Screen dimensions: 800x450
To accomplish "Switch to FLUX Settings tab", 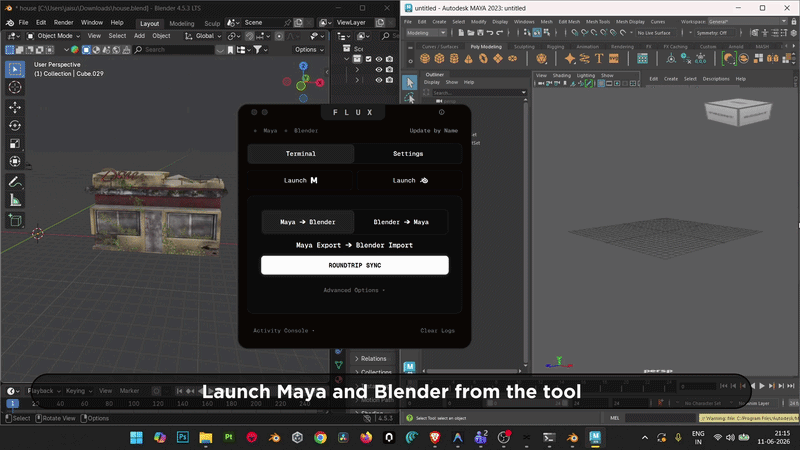I will tap(408, 154).
